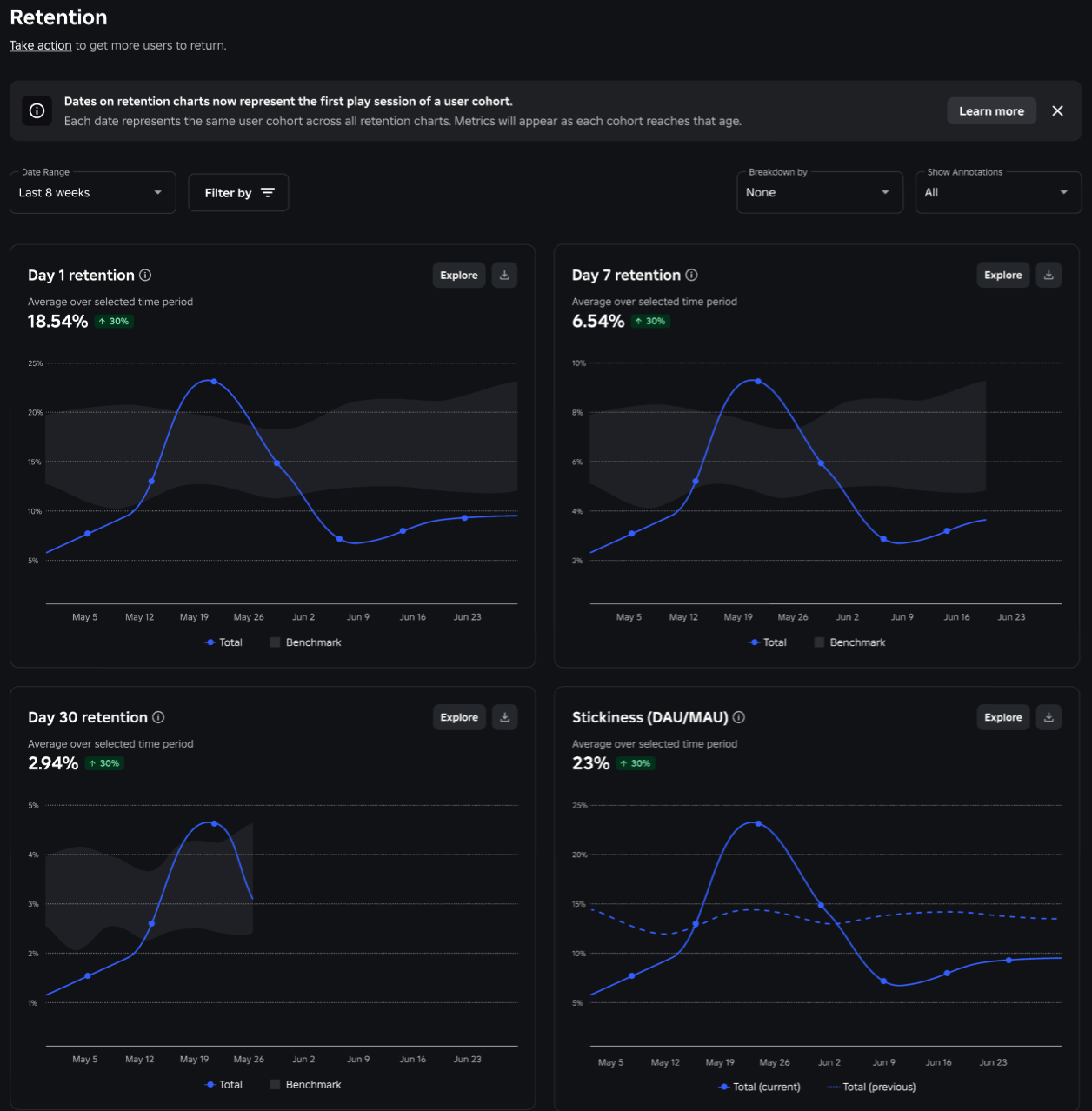
Task: Toggle Benchmark legend in Day 1 chart
Action: click(305, 642)
